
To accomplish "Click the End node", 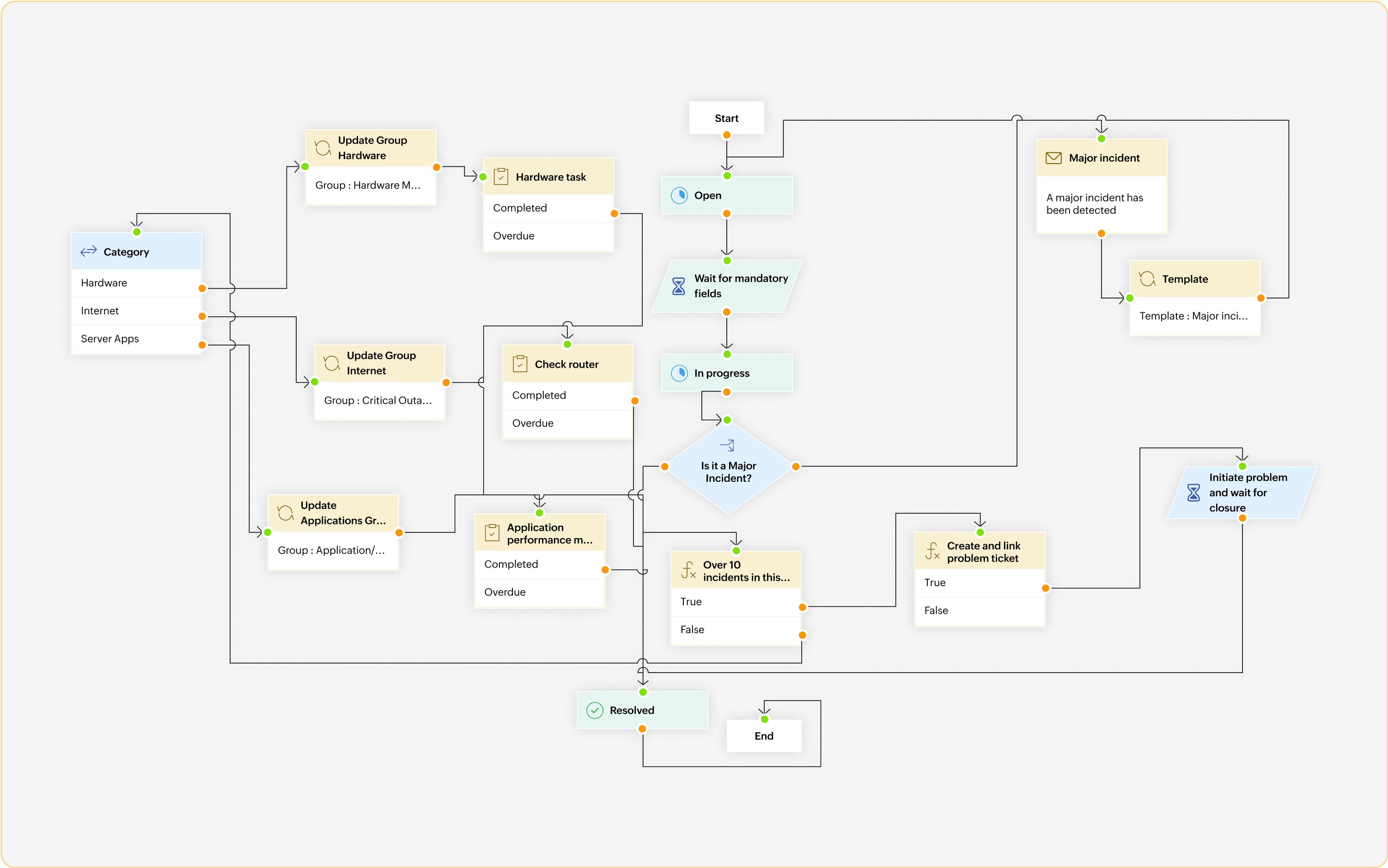I will (x=763, y=736).
